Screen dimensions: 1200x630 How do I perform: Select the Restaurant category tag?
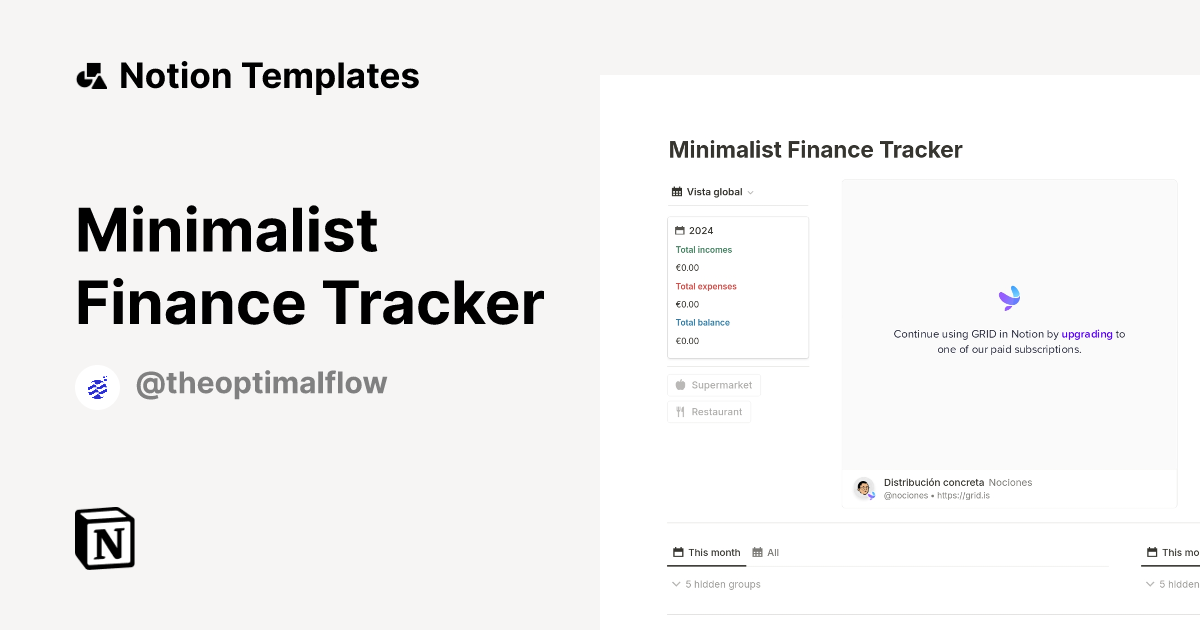coord(709,411)
